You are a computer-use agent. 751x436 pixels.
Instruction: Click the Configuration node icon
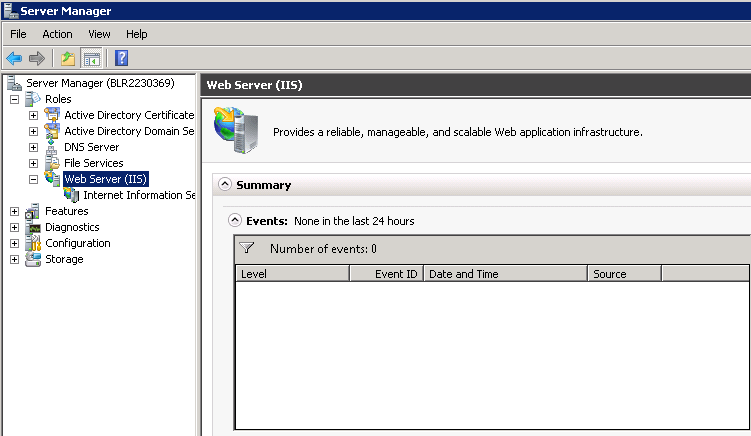coord(33,243)
